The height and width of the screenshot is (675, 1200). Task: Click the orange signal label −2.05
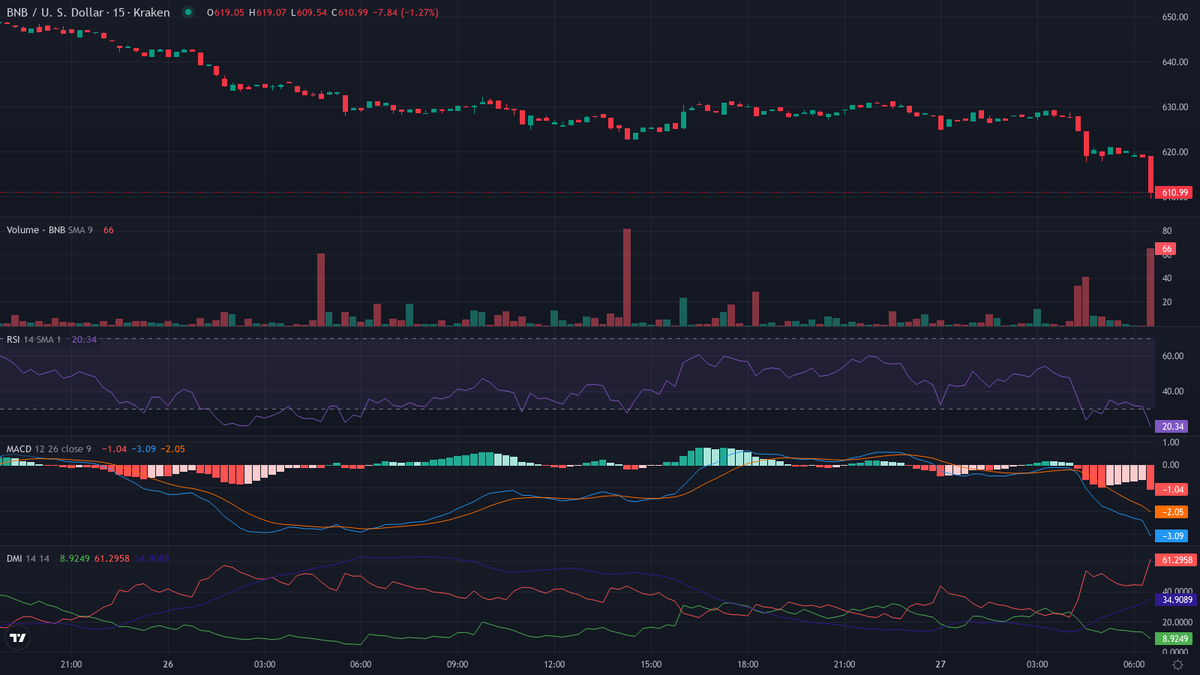tap(1172, 511)
